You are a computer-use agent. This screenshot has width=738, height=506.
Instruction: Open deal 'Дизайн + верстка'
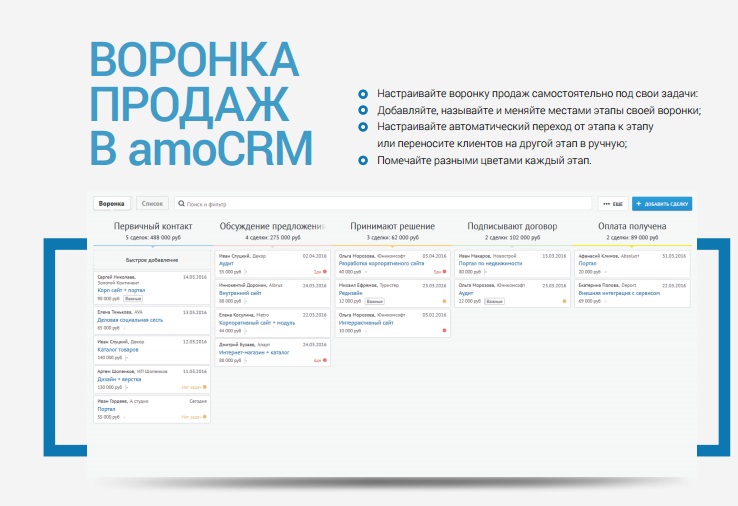tap(119, 379)
